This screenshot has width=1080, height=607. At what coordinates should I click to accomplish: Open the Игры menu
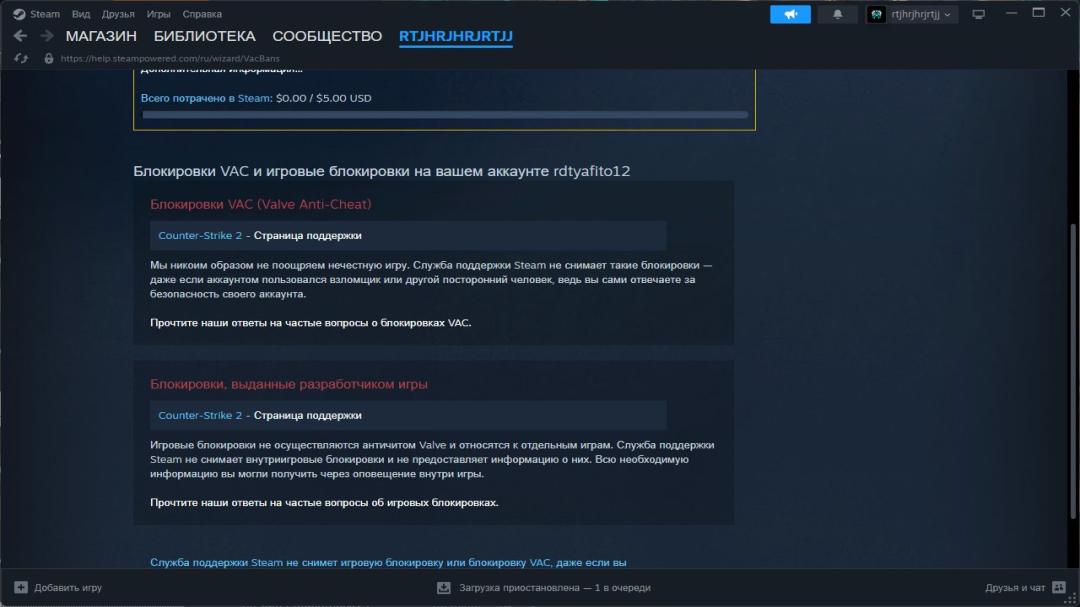tap(158, 14)
